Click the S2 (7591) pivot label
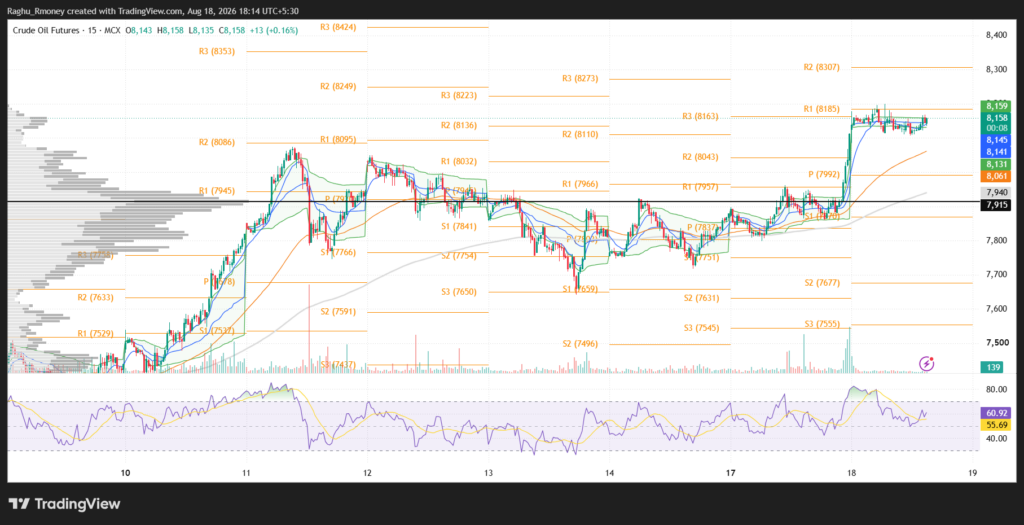1024x525 pixels. [338, 311]
